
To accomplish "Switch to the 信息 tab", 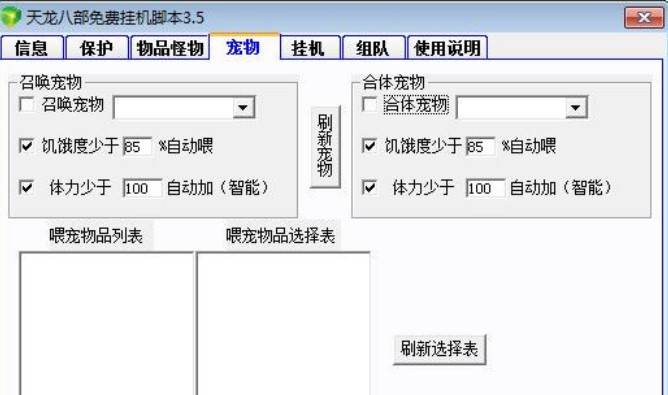I will (32, 48).
